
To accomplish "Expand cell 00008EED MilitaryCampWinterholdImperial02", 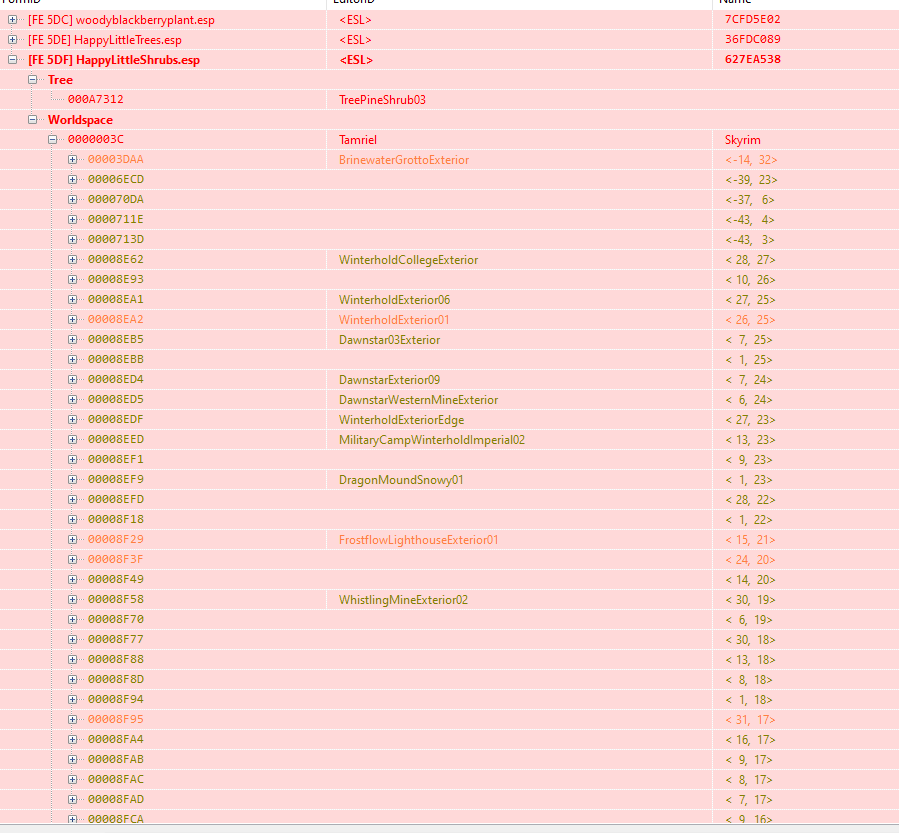I will click(x=72, y=439).
